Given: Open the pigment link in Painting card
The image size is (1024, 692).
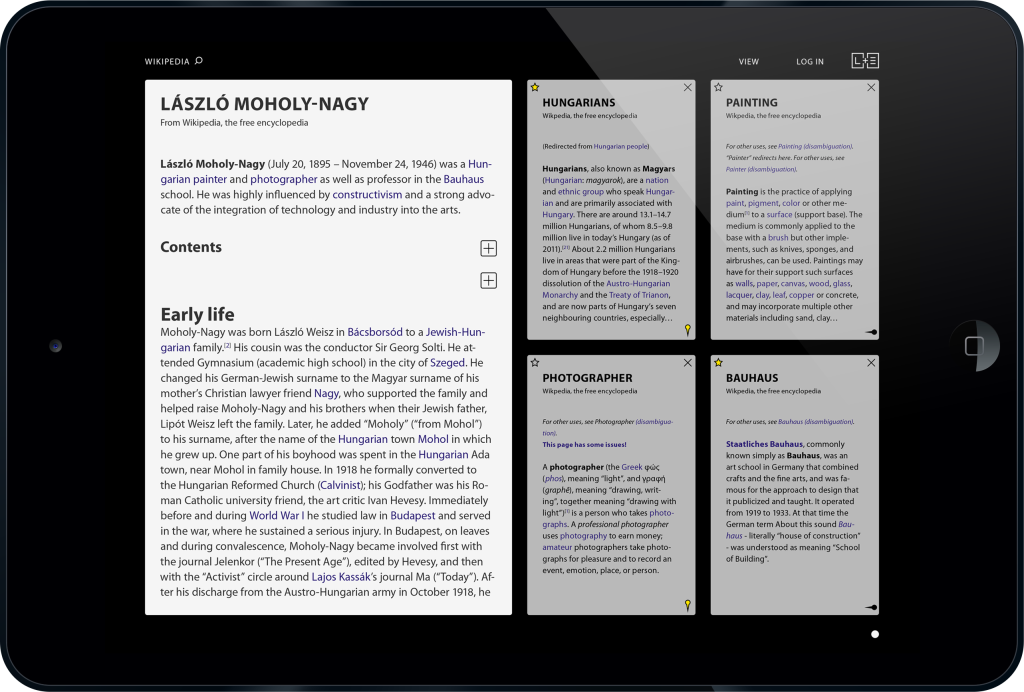Looking at the screenshot, I should click(x=763, y=204).
